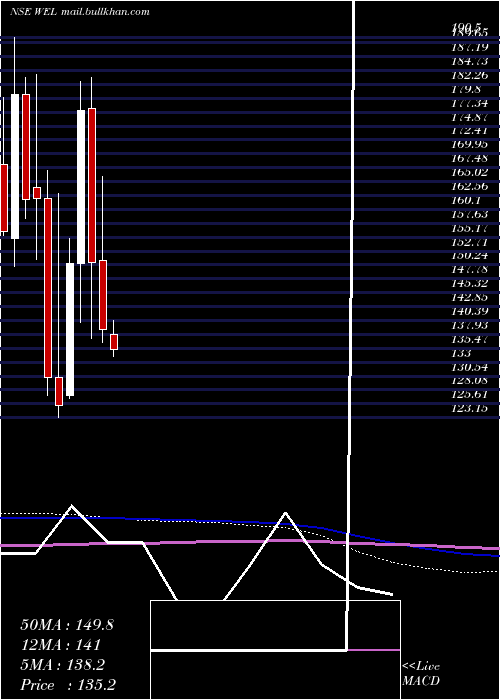
Task: Click the Price : 135.2 value
Action: tap(68, 685)
